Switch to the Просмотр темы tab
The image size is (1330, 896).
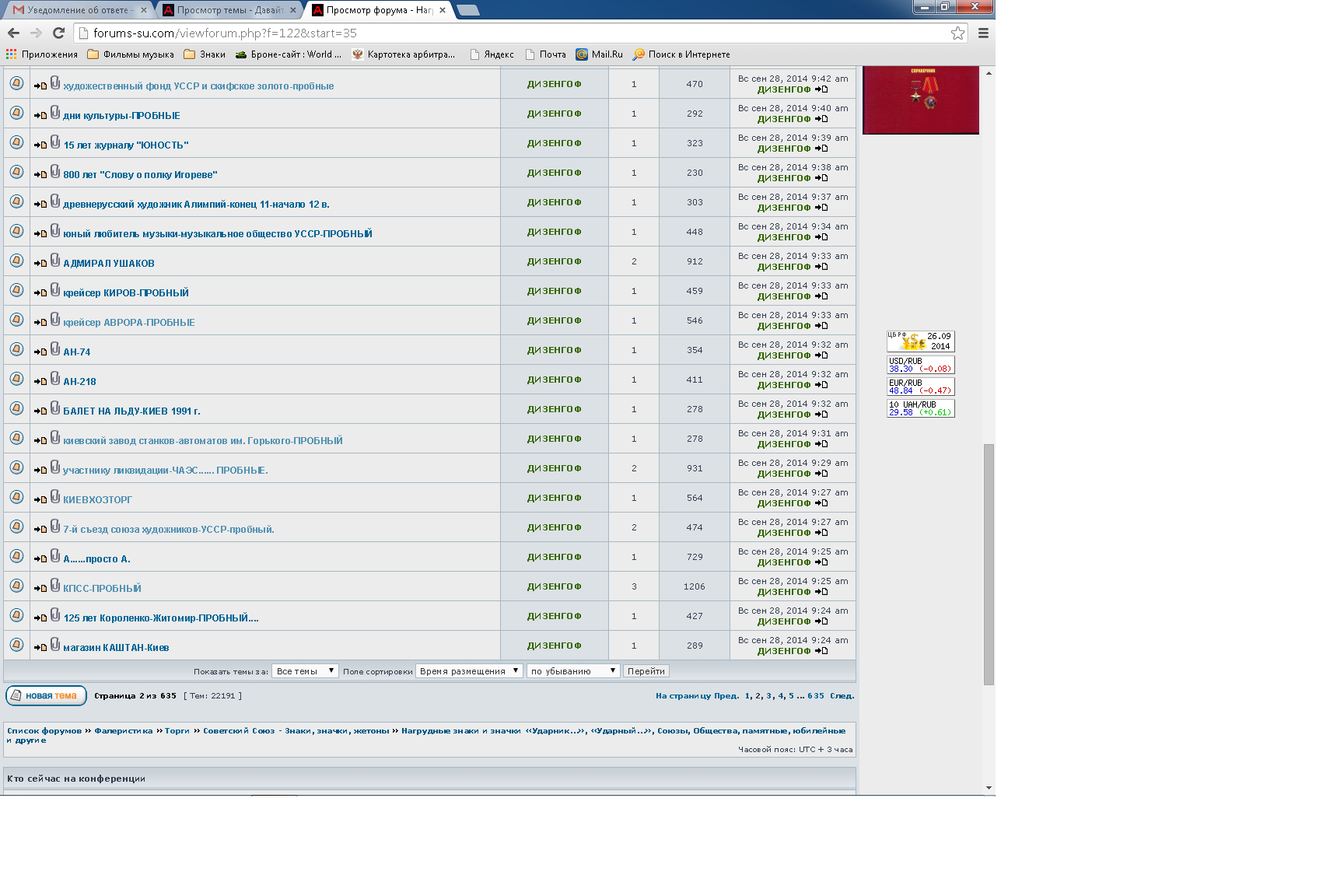[x=229, y=10]
